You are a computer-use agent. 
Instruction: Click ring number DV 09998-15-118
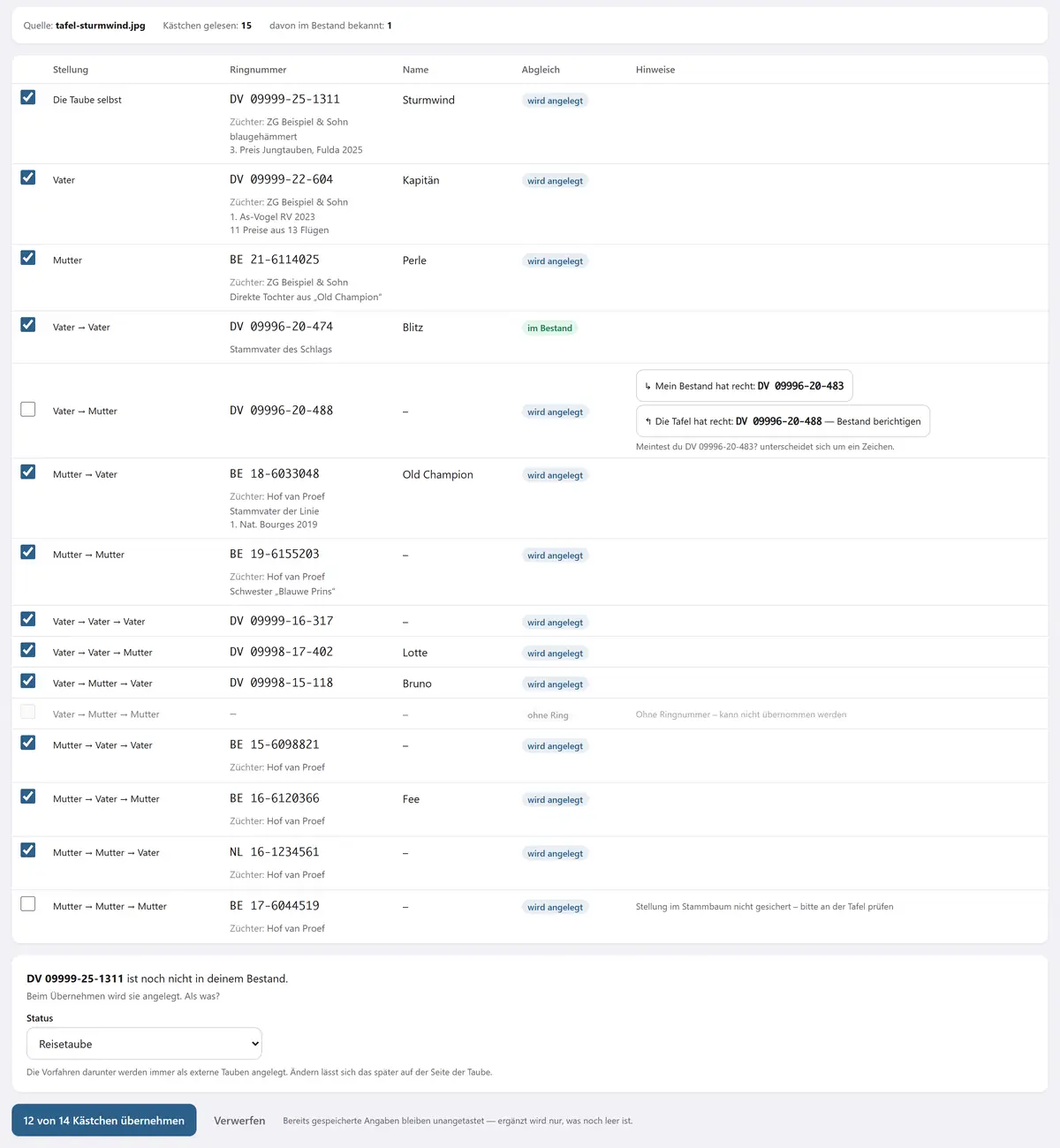(x=282, y=683)
